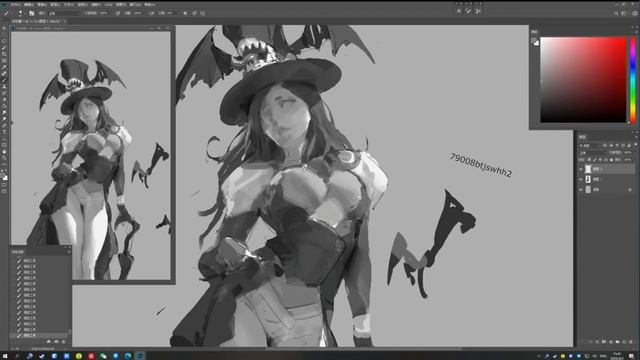Open Windows Start button
The width and height of the screenshot is (640, 360).
tap(5, 356)
